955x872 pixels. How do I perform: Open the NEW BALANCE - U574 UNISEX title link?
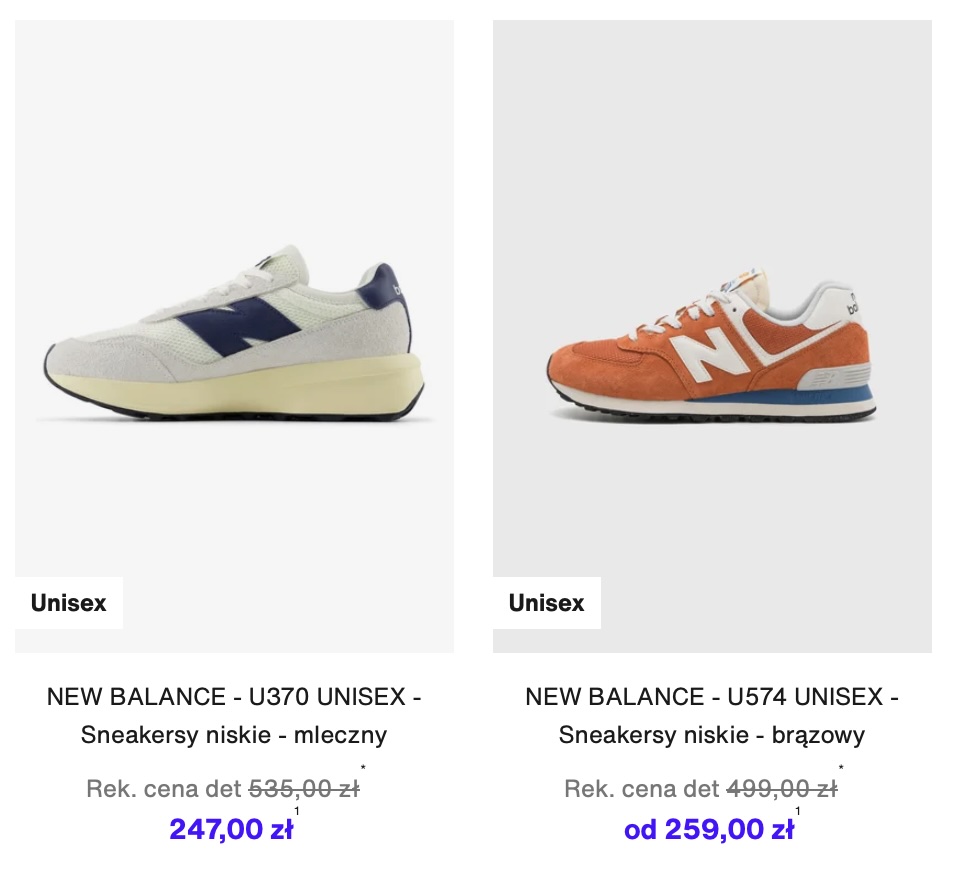point(712,697)
